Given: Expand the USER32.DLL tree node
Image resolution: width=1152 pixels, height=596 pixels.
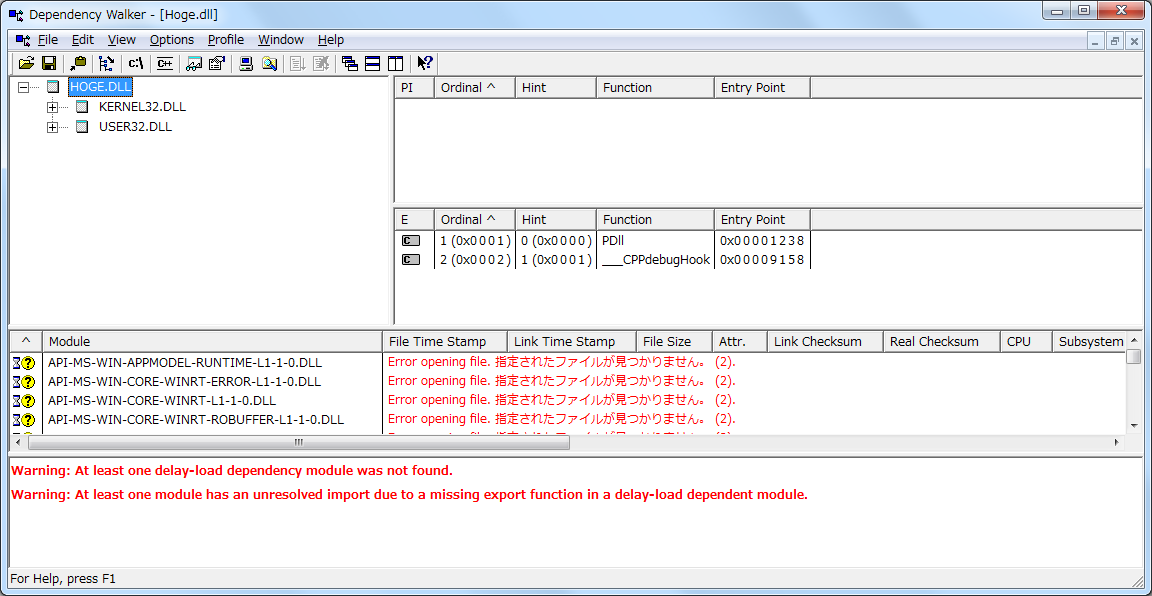Looking at the screenshot, I should [x=52, y=126].
